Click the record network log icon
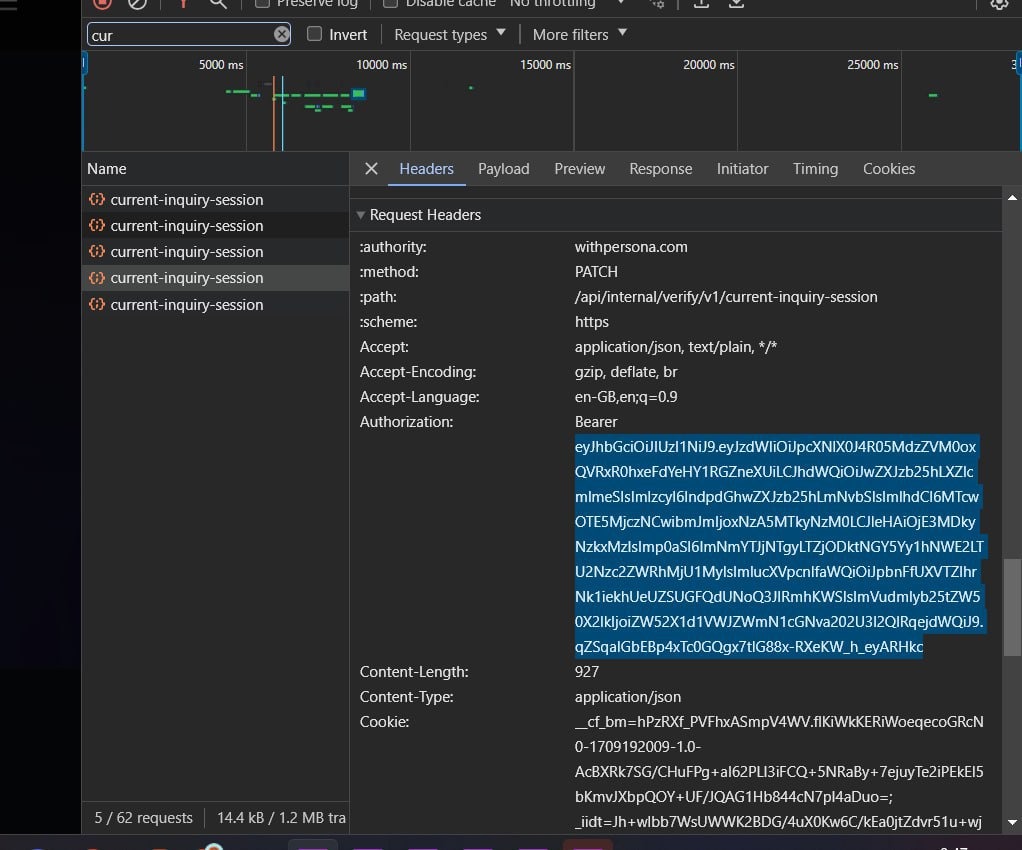 (101, 3)
